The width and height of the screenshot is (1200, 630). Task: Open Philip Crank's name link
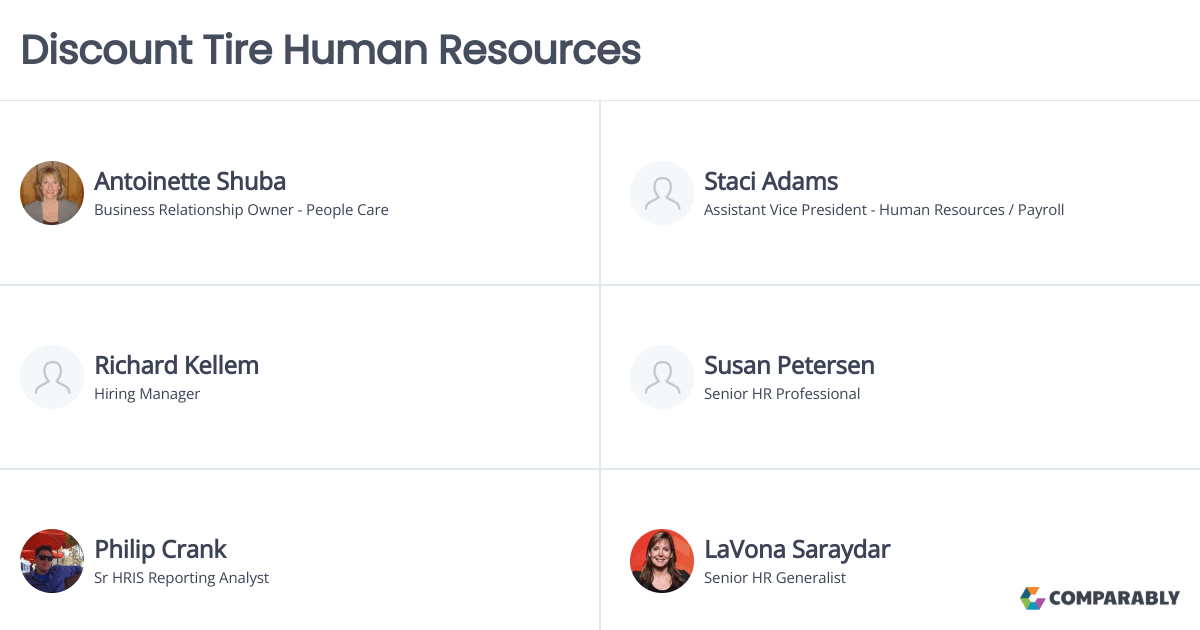[160, 549]
